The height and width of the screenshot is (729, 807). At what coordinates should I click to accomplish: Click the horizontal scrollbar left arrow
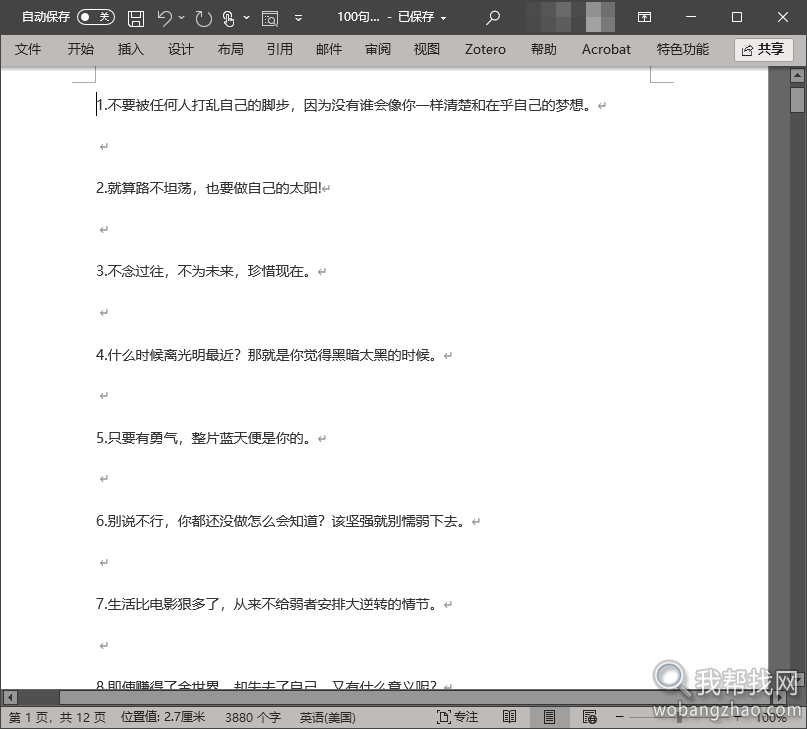coord(10,698)
